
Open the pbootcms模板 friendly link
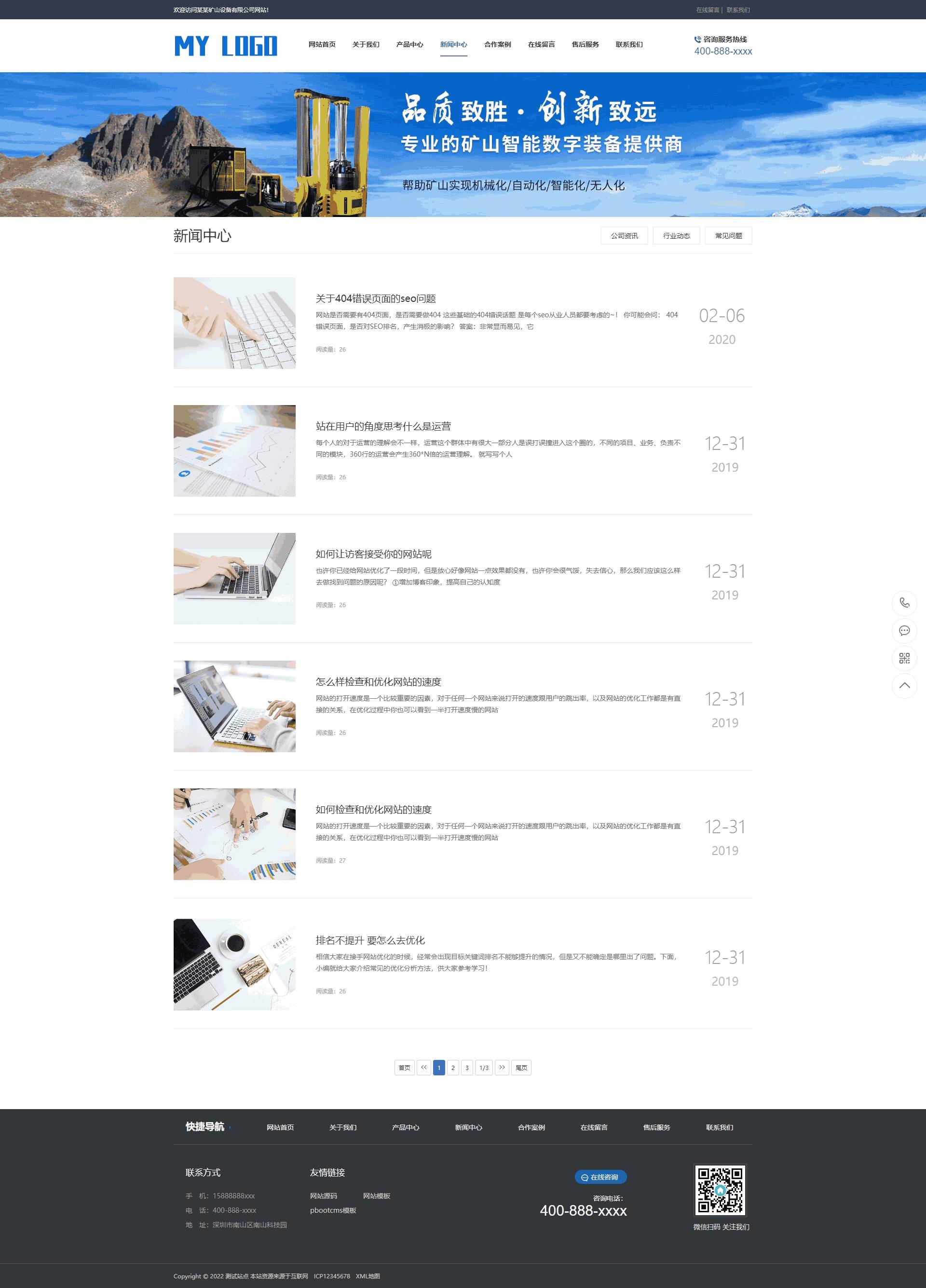(333, 1210)
